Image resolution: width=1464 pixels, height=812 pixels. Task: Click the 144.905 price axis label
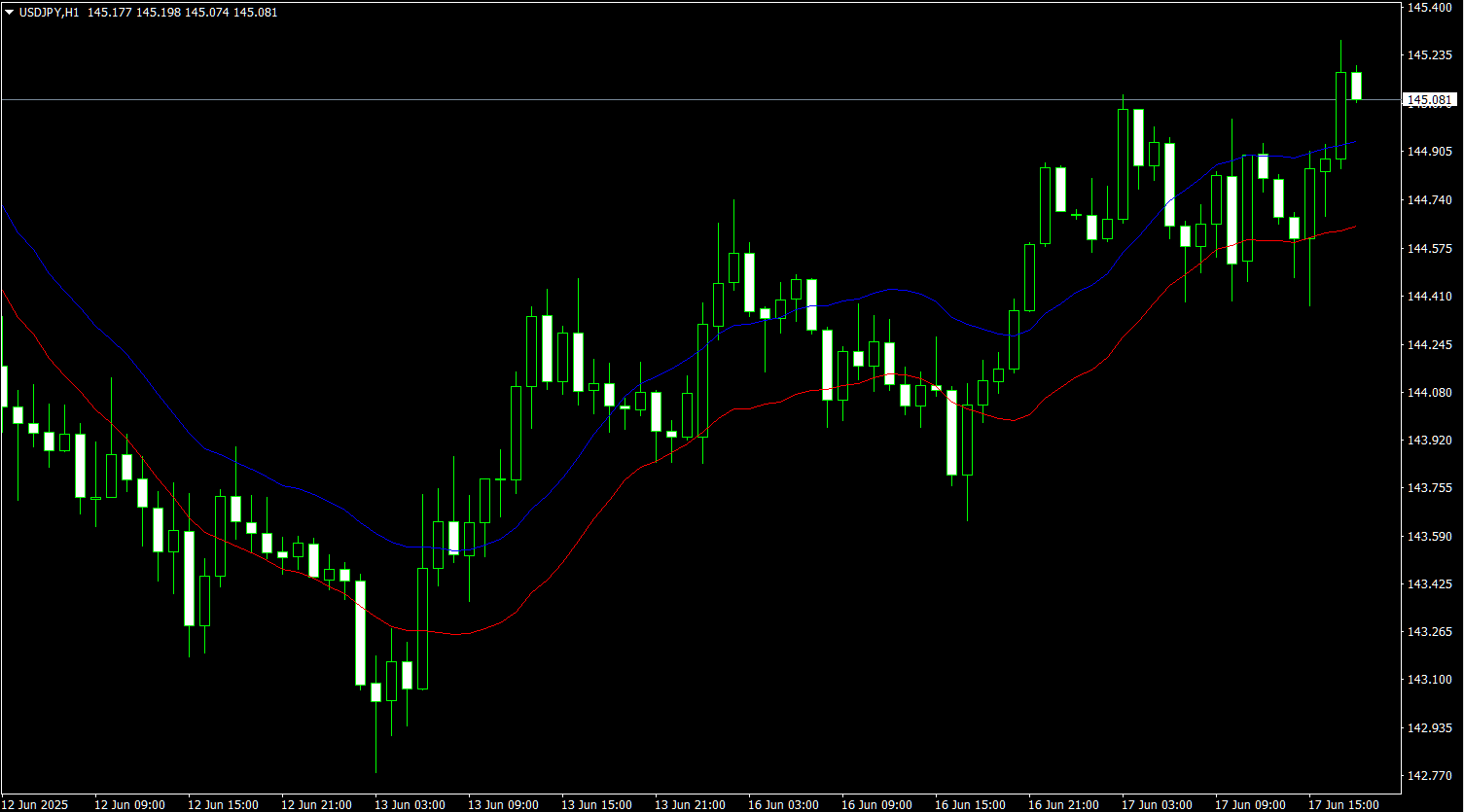click(1430, 152)
